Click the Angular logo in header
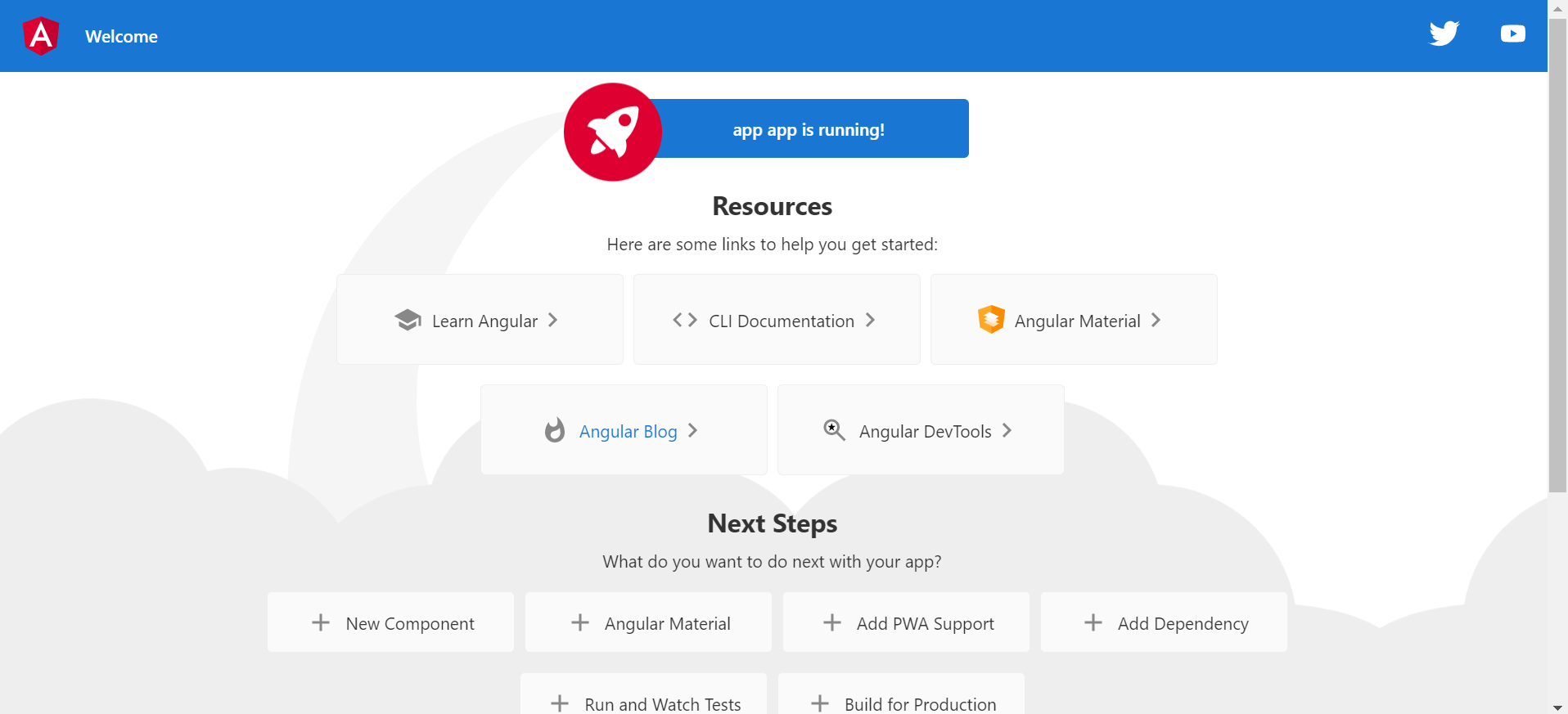Image resolution: width=1568 pixels, height=714 pixels. [x=41, y=36]
